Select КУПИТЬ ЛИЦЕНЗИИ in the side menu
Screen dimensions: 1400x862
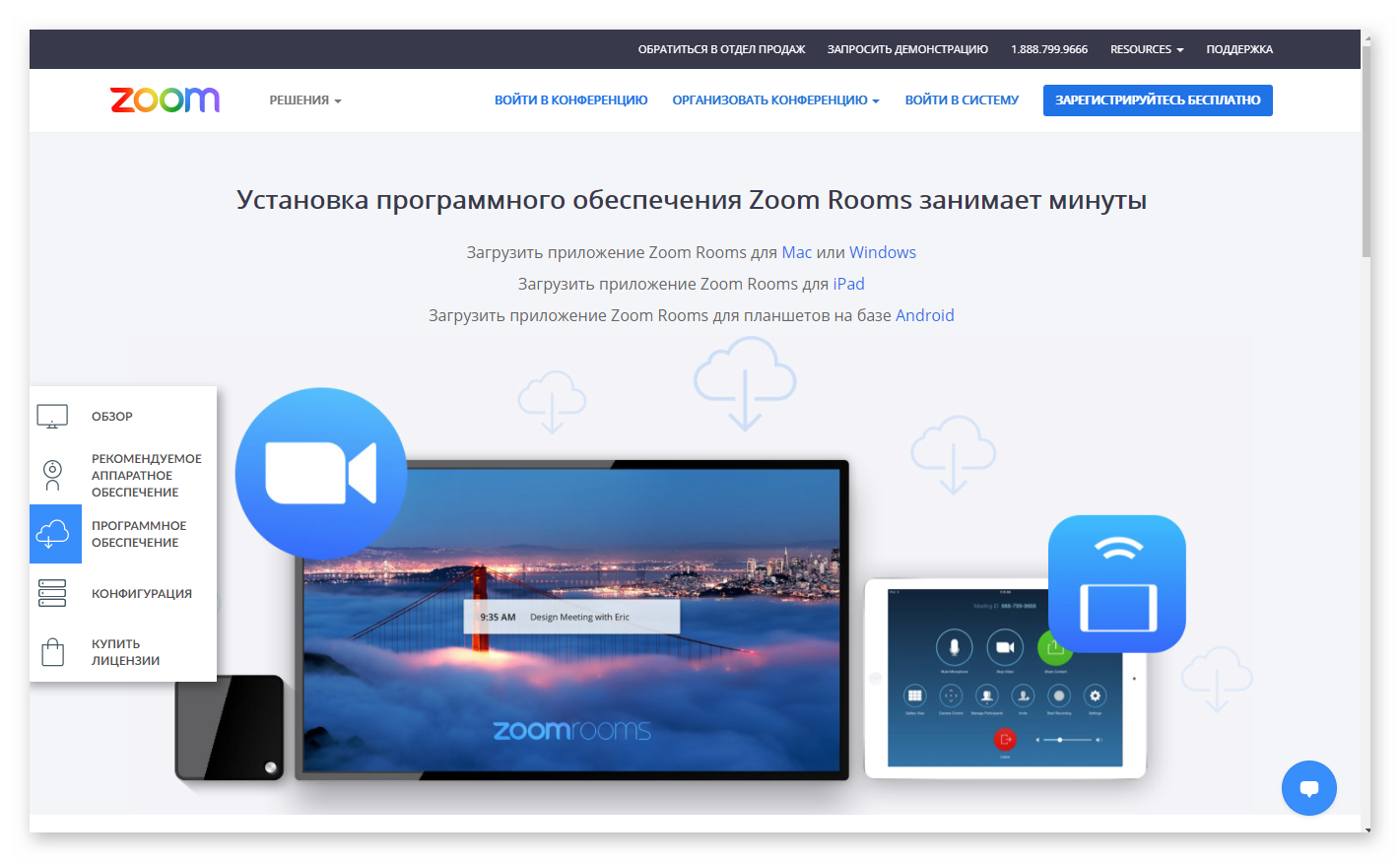pyautogui.click(x=125, y=652)
